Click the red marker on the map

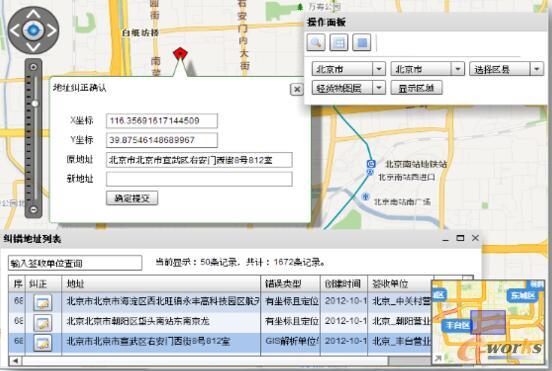coord(180,54)
